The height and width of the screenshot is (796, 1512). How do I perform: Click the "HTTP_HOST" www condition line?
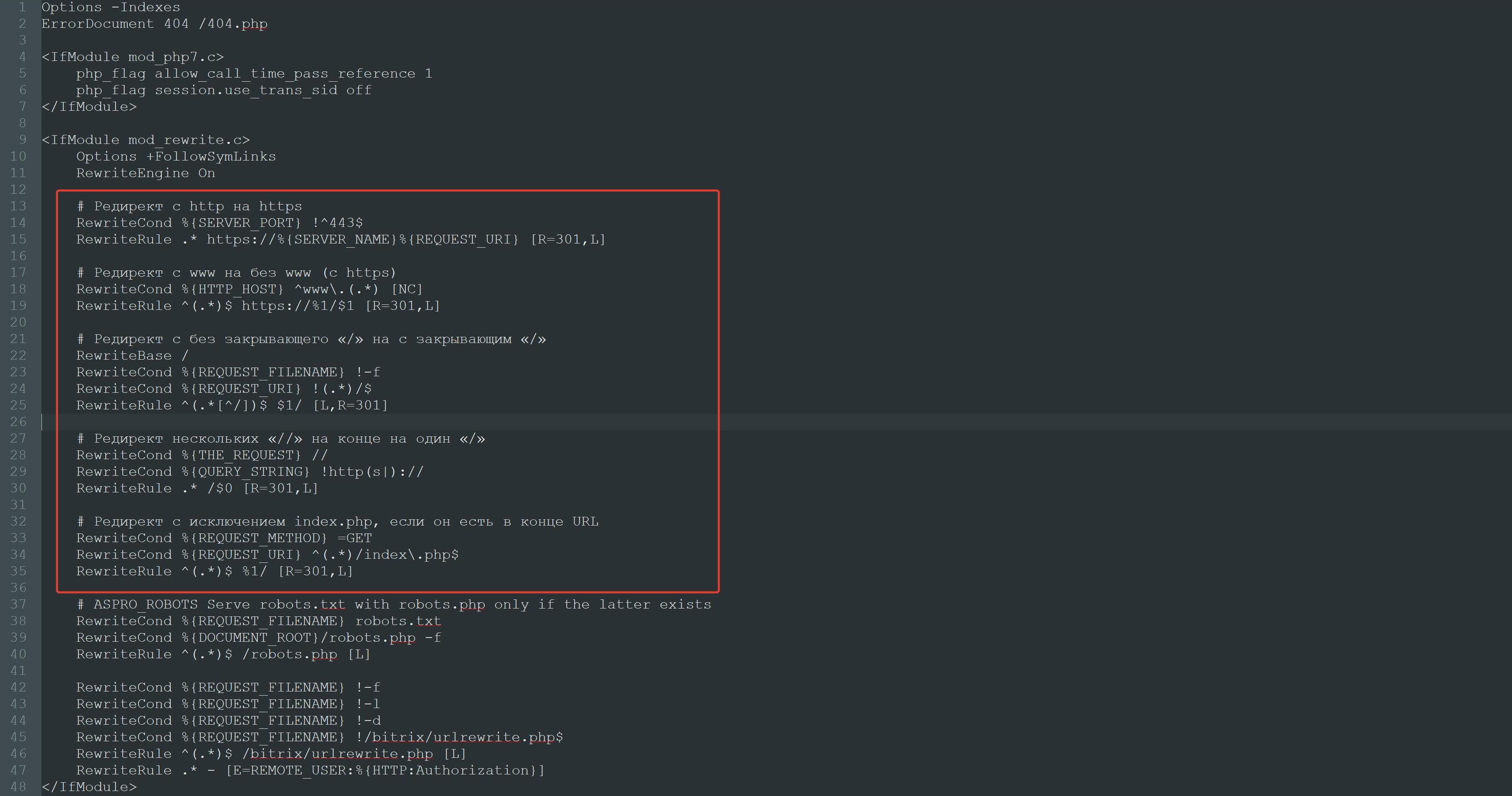point(249,289)
